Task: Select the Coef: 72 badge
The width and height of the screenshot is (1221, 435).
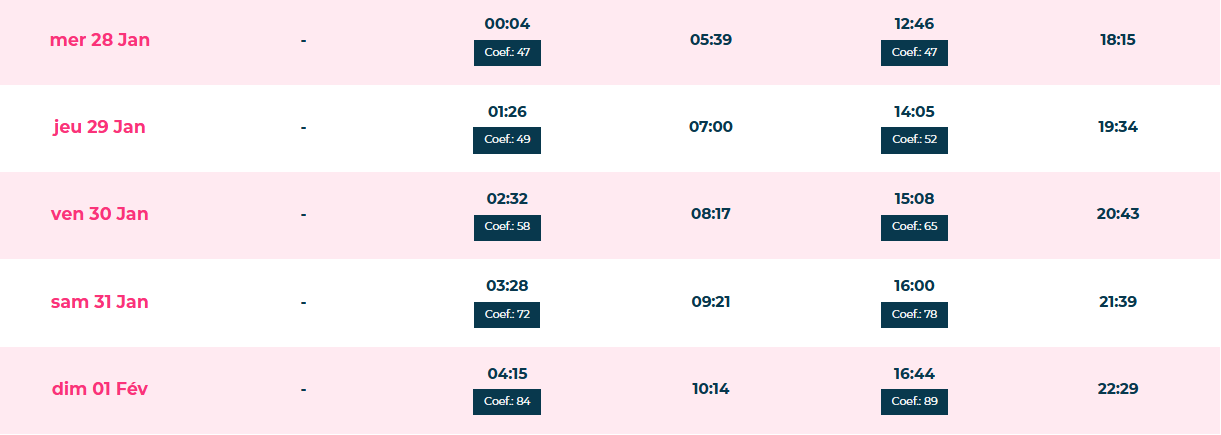Action: tap(507, 315)
